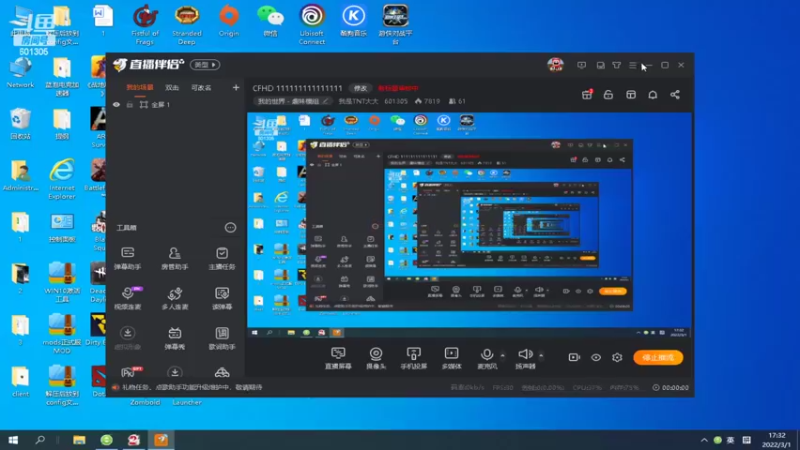Add 直播屏幕 screen capture source
800x450 pixels.
coord(338,358)
